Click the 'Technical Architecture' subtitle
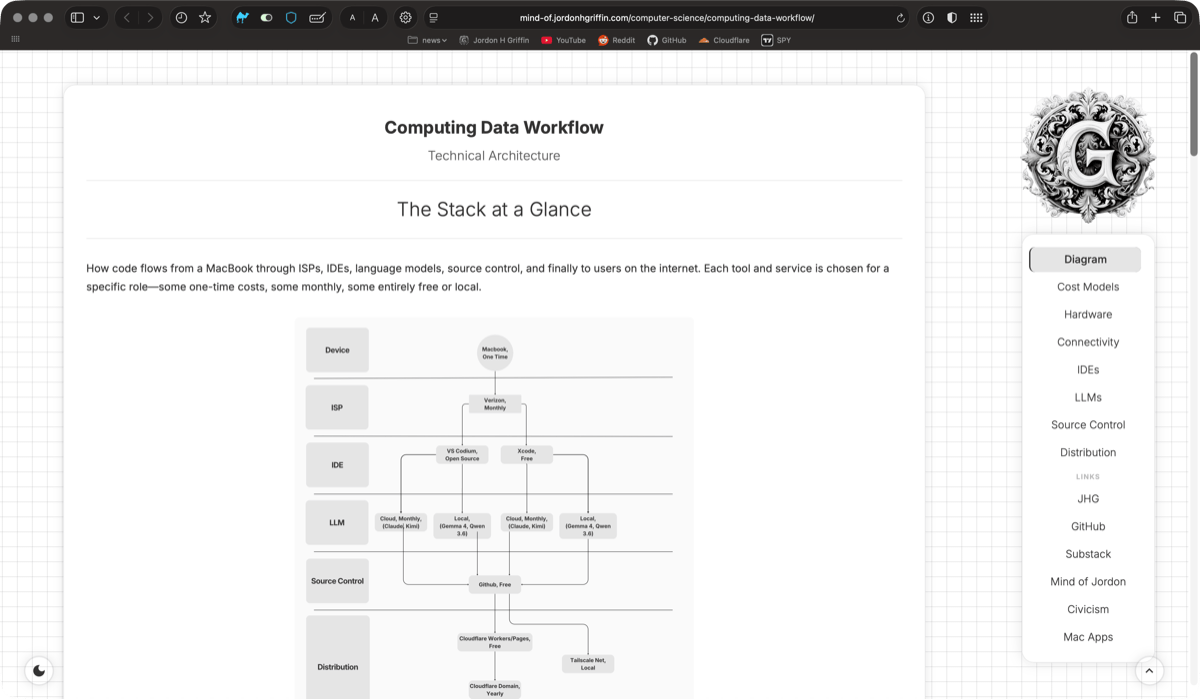This screenshot has width=1200, height=699. click(494, 156)
